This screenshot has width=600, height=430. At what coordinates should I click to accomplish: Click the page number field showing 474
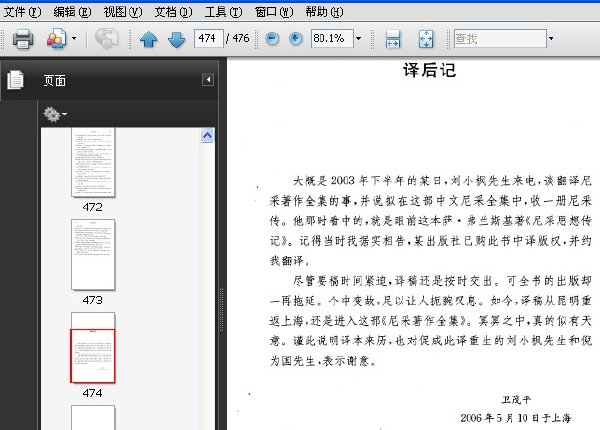209,38
